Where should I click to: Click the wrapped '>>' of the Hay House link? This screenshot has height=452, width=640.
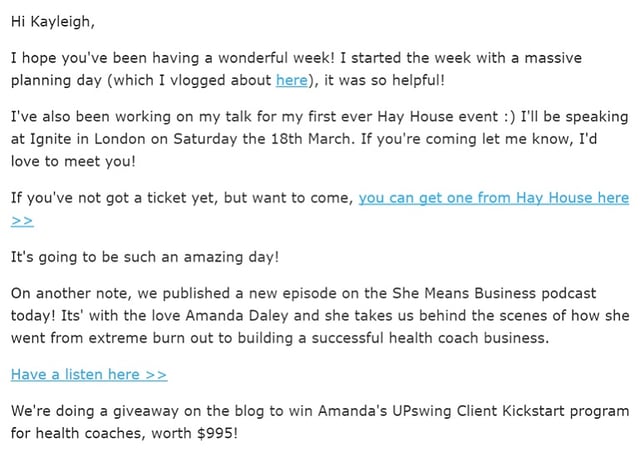pos(22,220)
